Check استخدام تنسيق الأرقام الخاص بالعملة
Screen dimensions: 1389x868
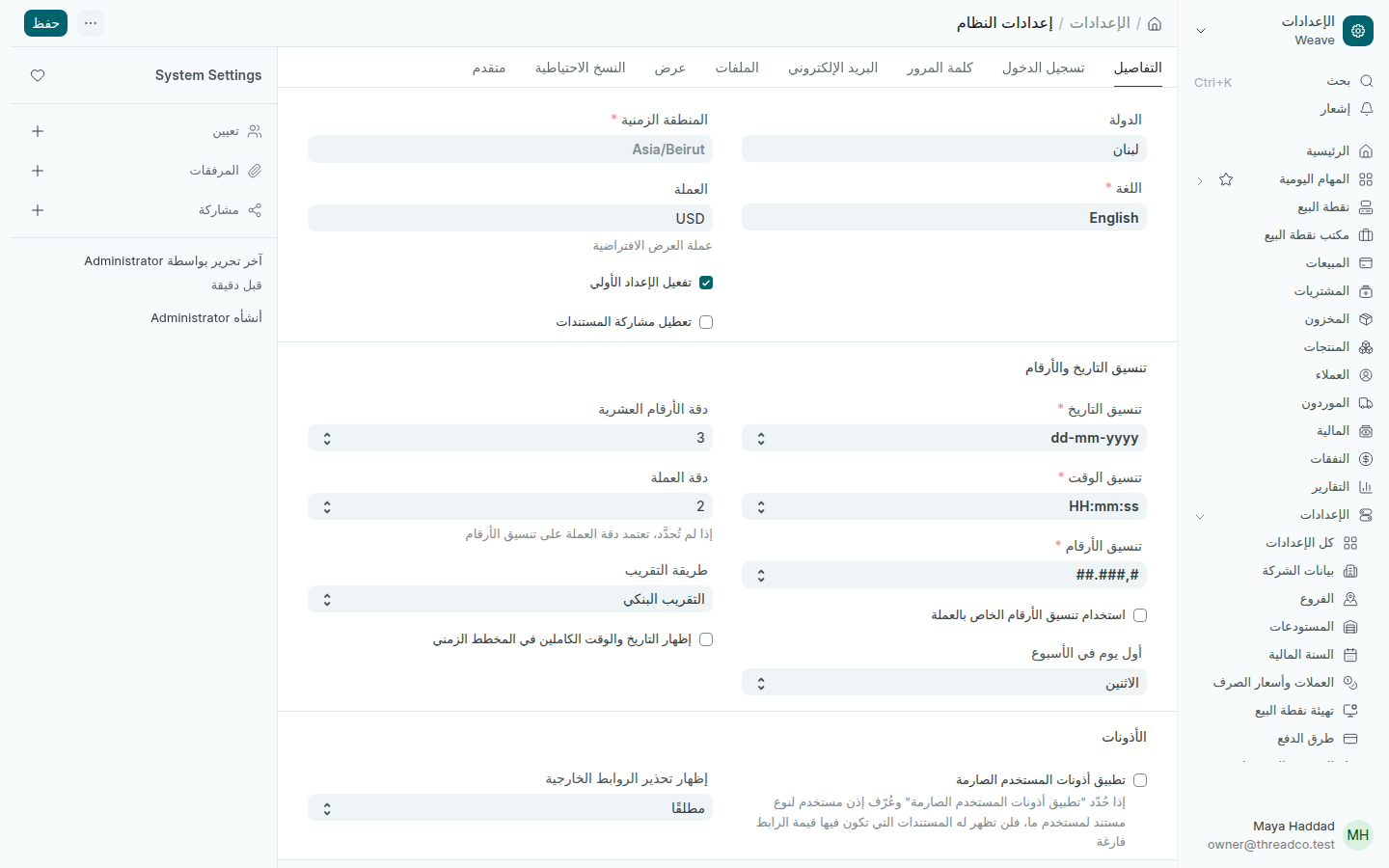pos(1140,615)
